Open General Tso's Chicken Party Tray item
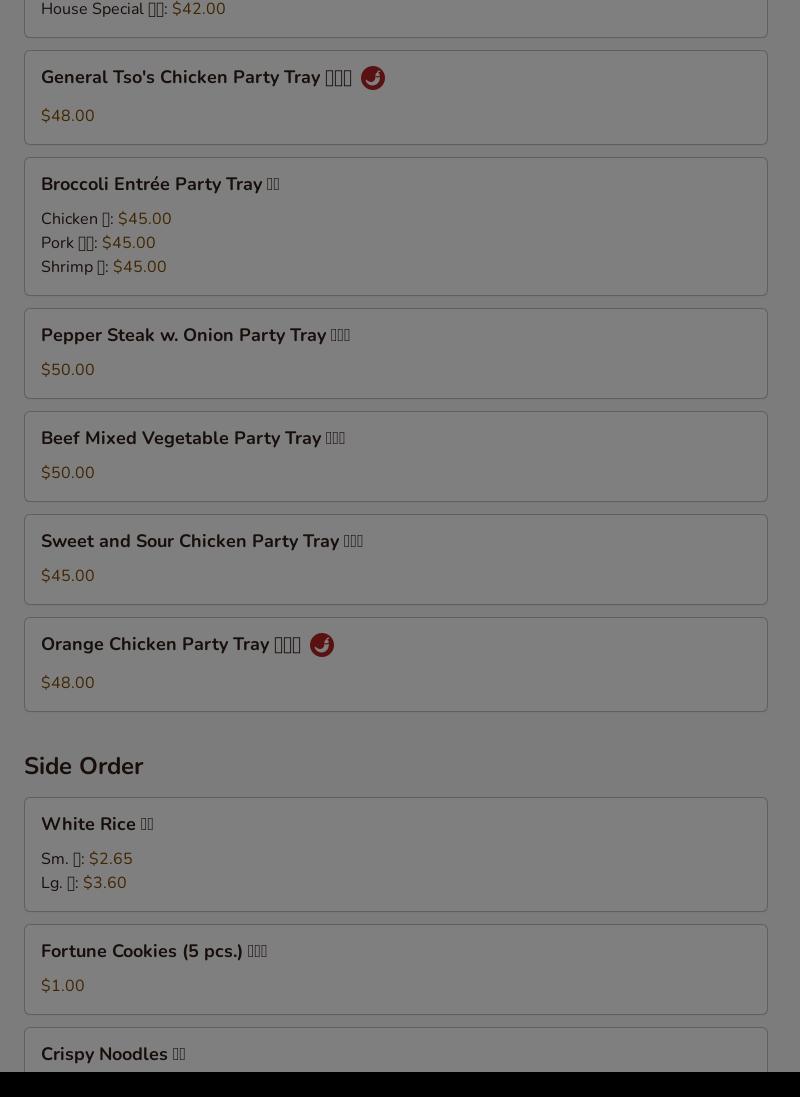The width and height of the screenshot is (800, 1097). click(395, 97)
